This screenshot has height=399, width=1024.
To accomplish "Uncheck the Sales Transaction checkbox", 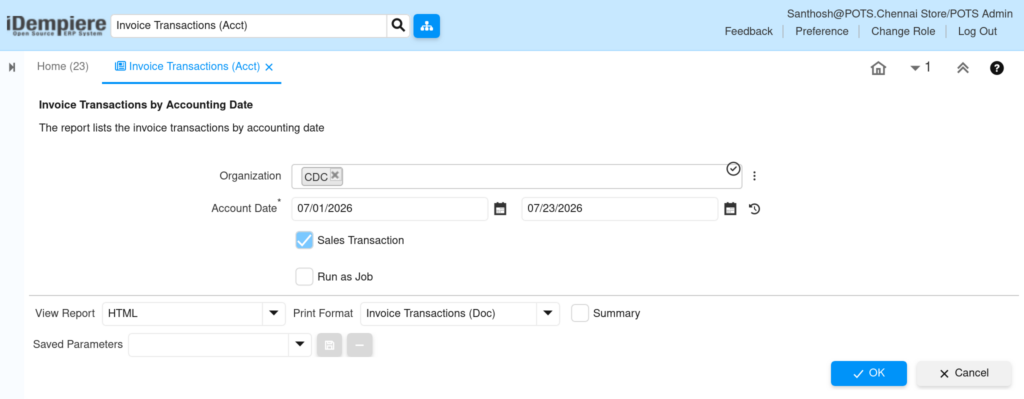I will pos(304,240).
